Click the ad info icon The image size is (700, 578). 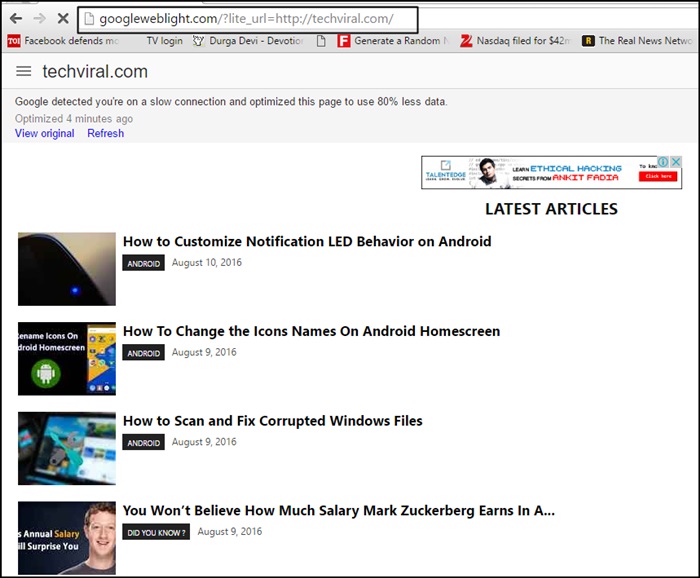pyautogui.click(x=663, y=162)
